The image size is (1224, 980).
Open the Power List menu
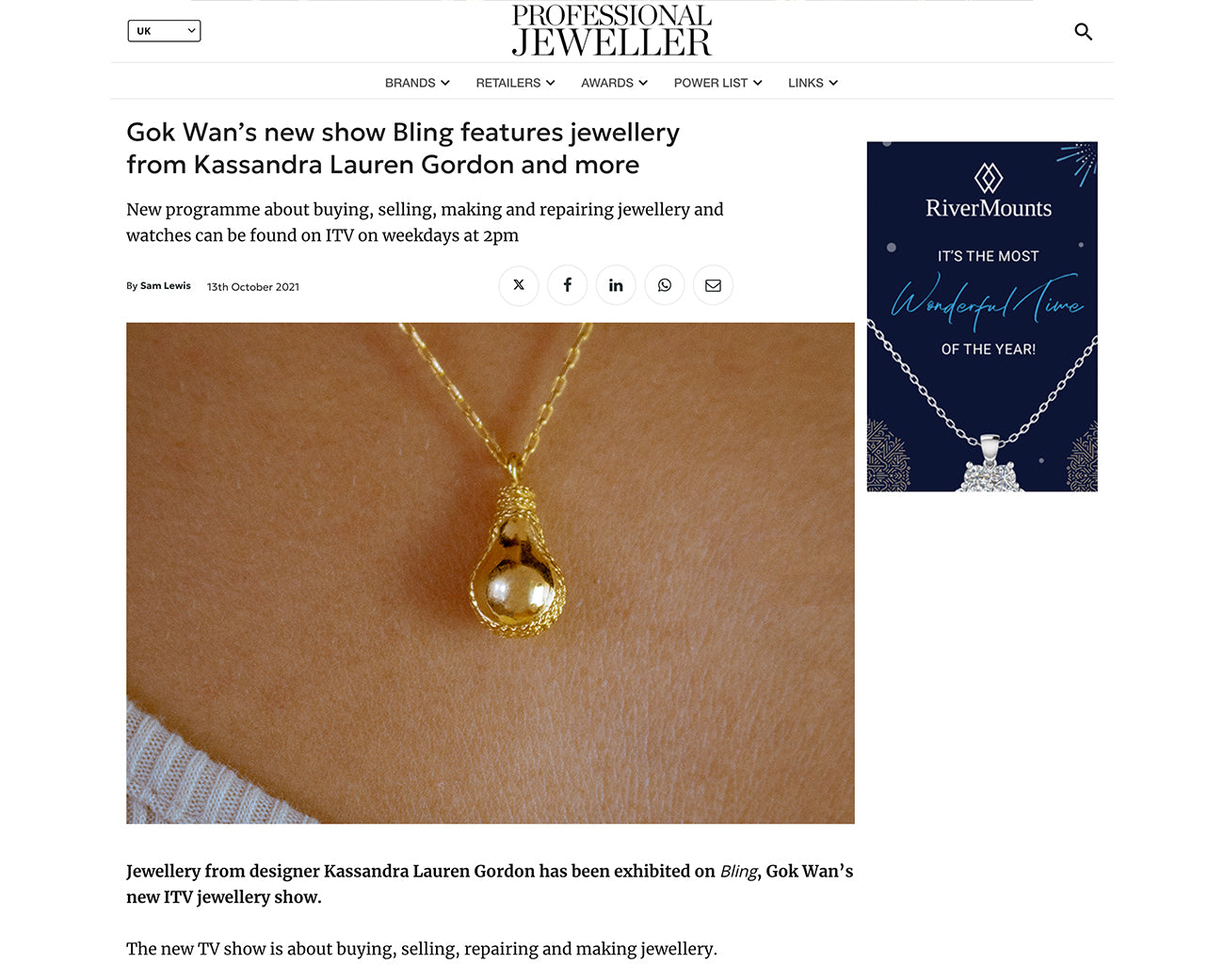pos(717,83)
